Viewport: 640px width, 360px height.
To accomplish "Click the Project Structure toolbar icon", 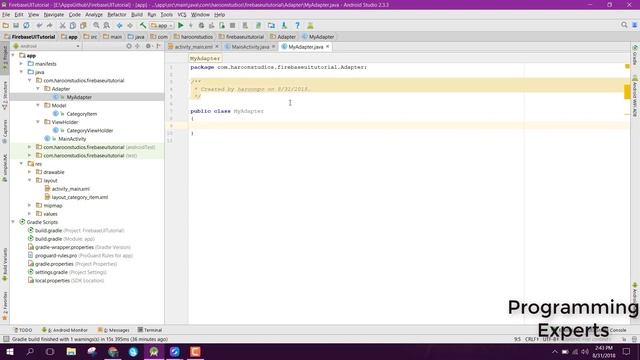I will (x=271, y=25).
